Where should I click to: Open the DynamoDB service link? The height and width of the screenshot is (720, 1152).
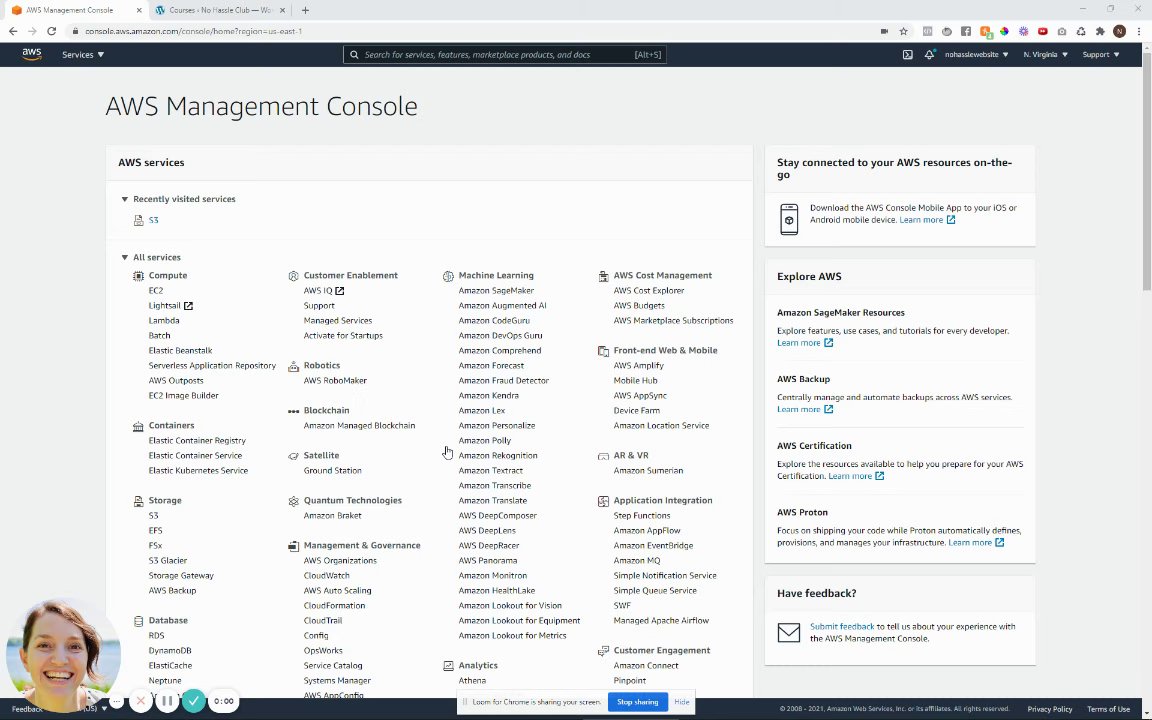tap(170, 650)
